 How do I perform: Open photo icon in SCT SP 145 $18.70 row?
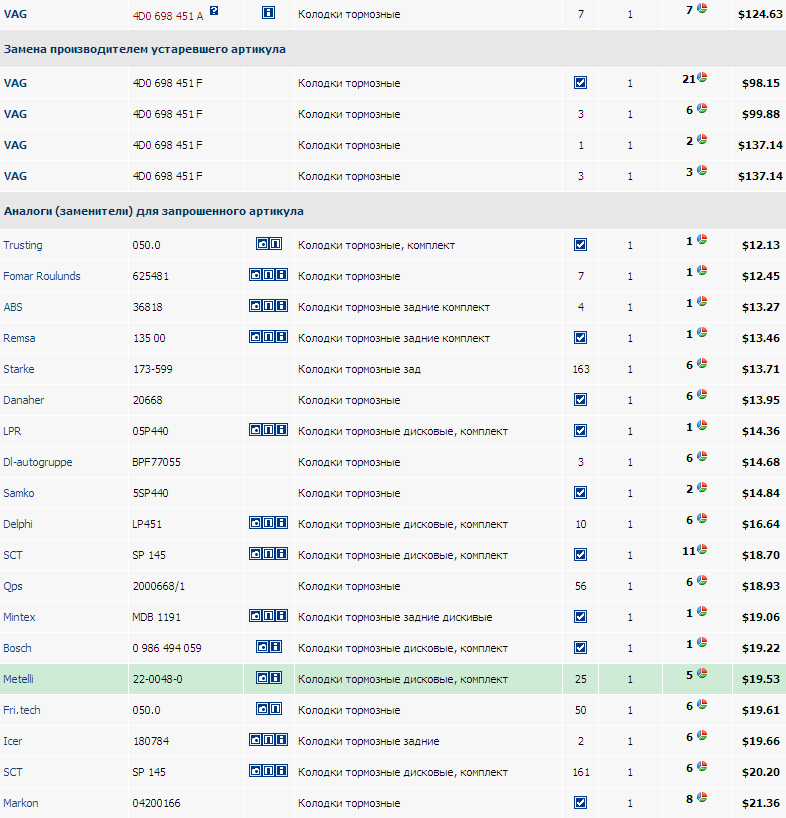tap(256, 554)
